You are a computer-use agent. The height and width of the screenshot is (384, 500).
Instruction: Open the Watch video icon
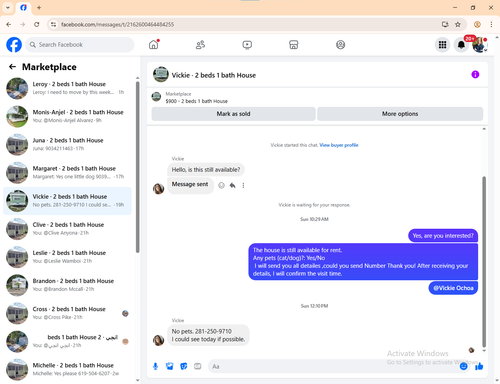(x=247, y=45)
